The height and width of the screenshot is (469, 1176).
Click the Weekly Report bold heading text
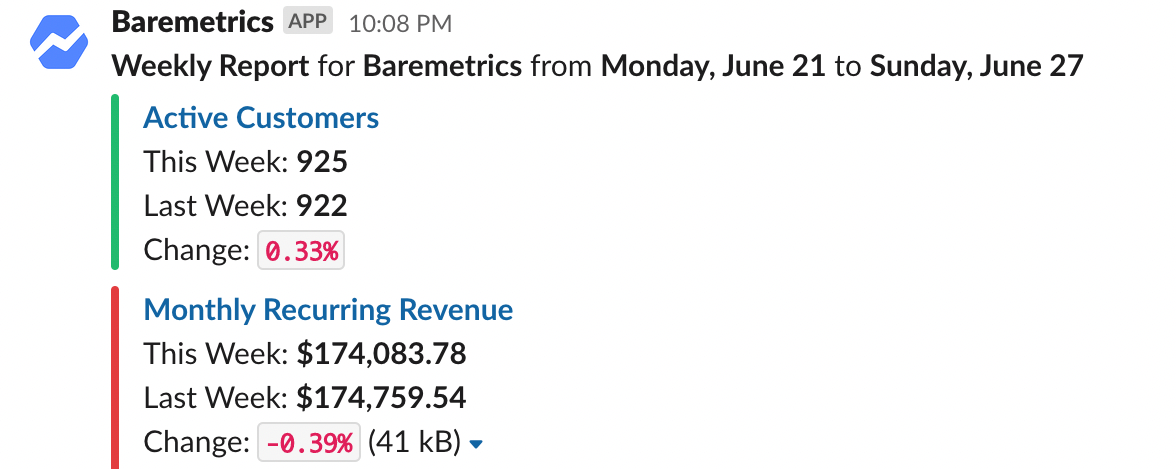click(211, 66)
